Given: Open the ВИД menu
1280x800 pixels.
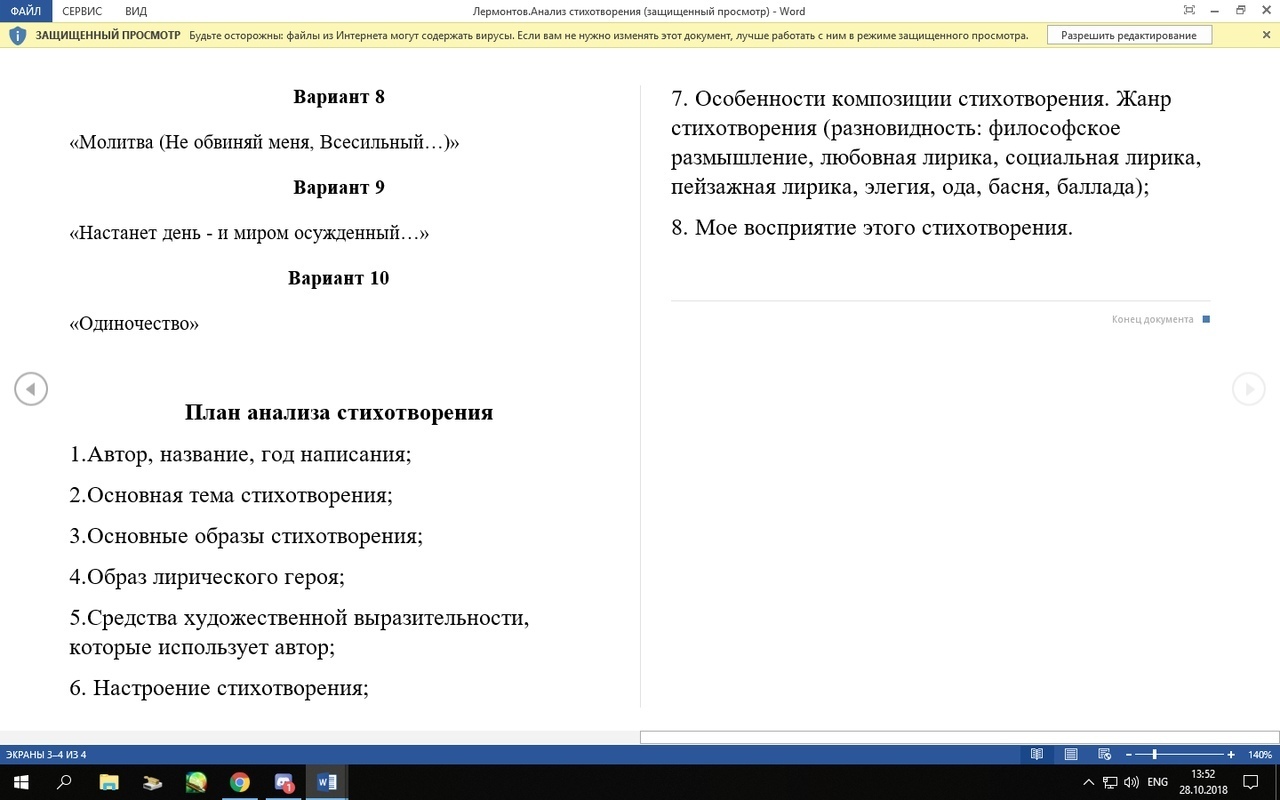Looking at the screenshot, I should coord(136,11).
